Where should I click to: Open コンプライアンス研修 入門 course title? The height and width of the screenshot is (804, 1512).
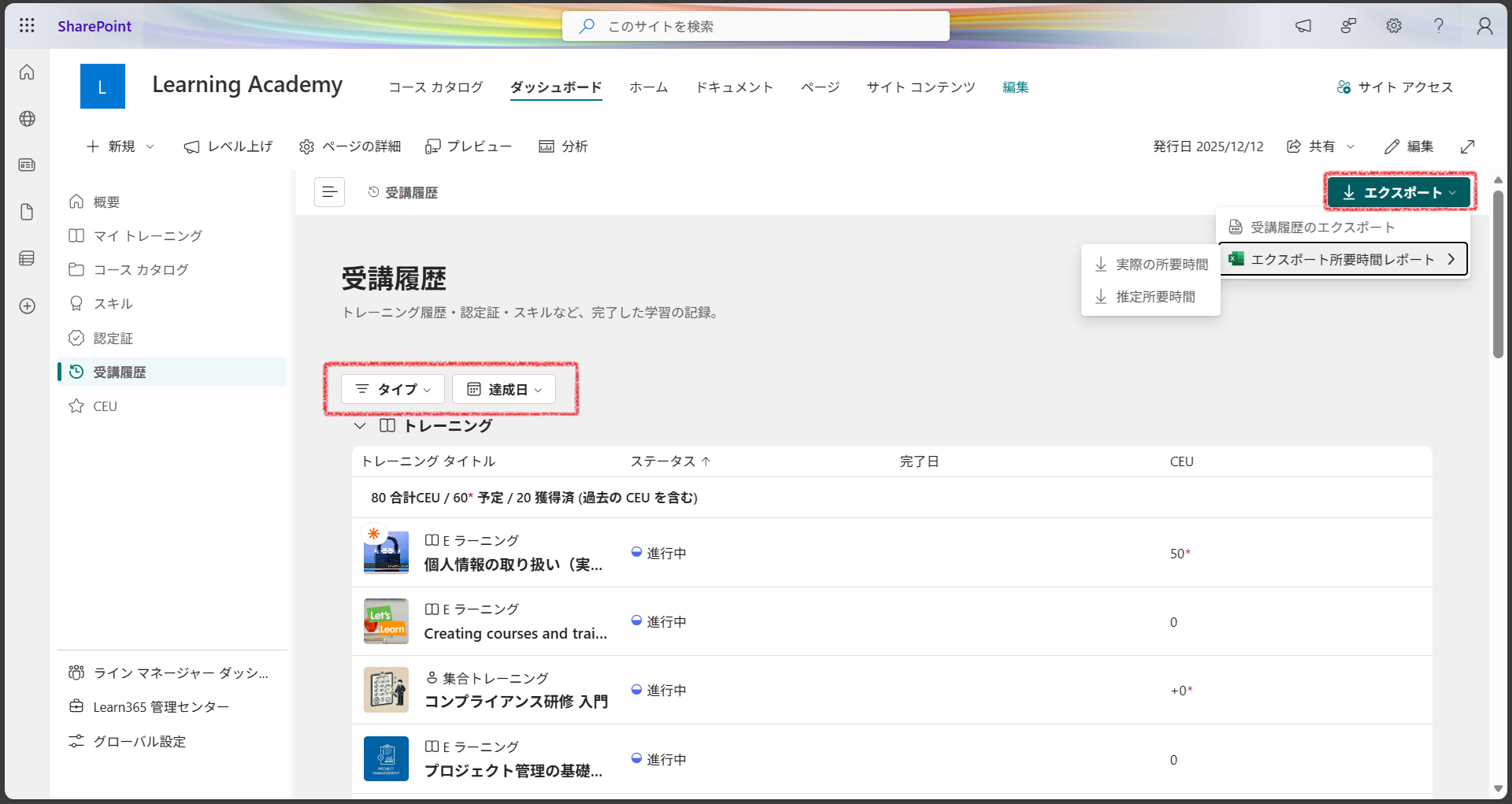coord(516,702)
